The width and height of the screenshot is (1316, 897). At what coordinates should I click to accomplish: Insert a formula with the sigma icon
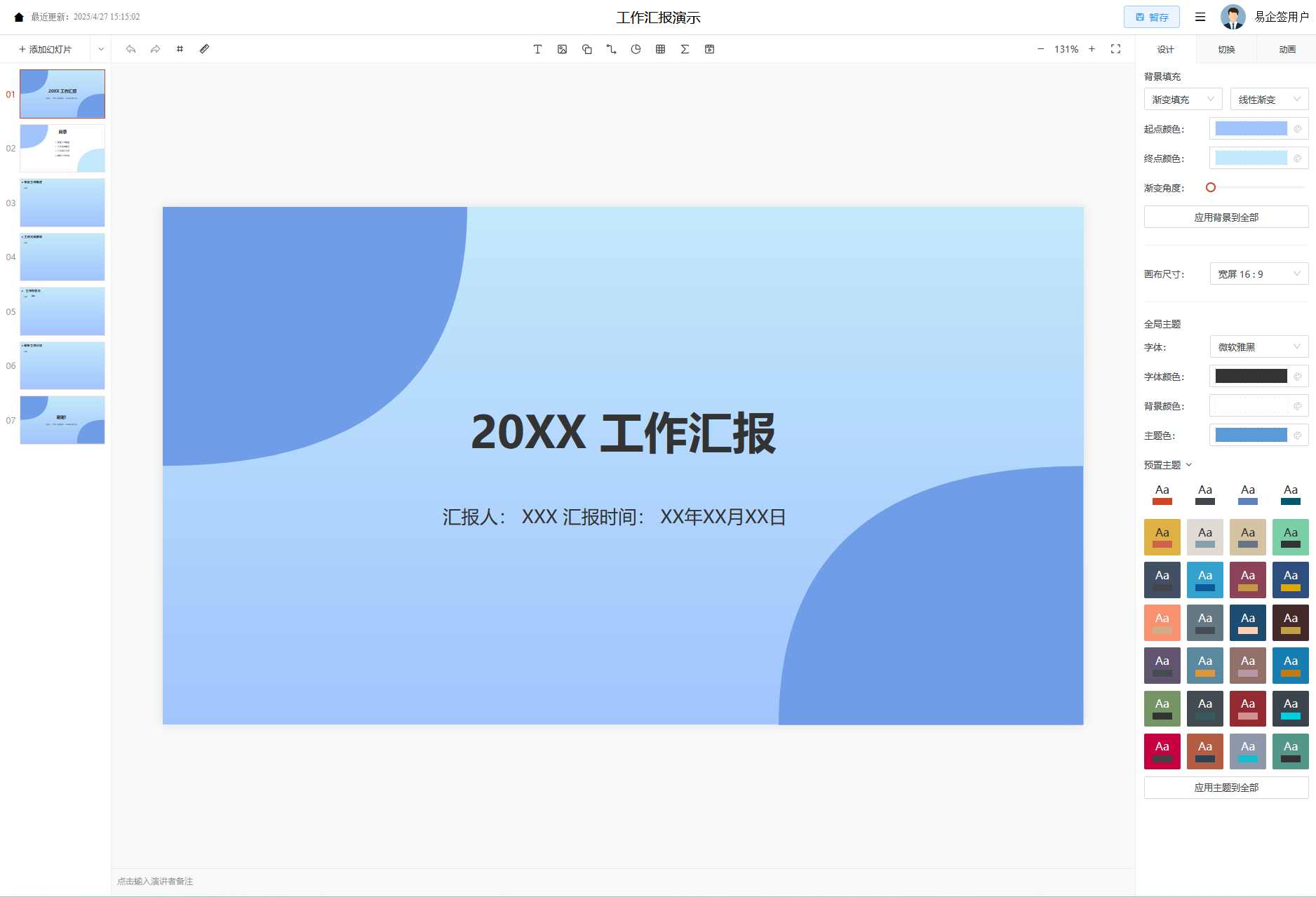tap(685, 49)
